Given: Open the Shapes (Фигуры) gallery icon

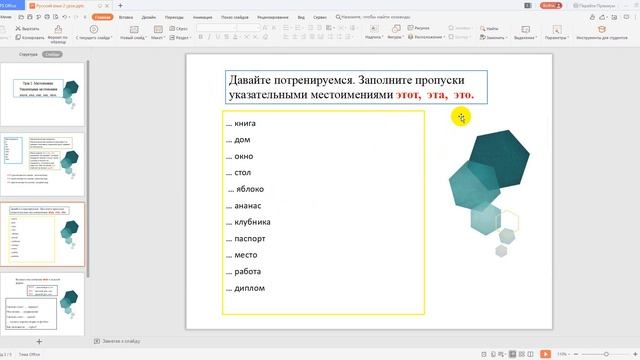Looking at the screenshot, I should point(396,29).
